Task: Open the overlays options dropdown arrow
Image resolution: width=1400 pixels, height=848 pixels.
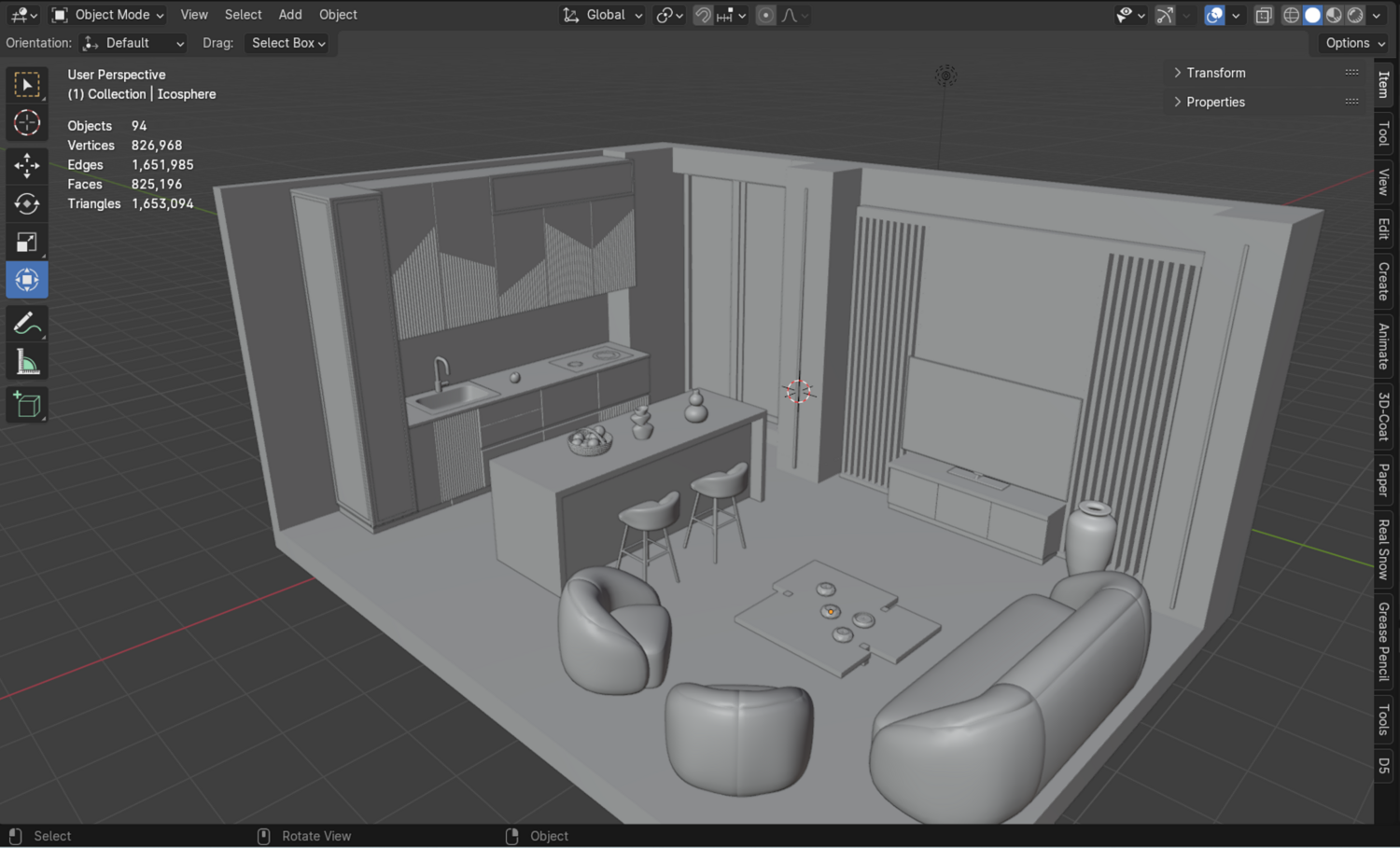Action: coord(1236,15)
